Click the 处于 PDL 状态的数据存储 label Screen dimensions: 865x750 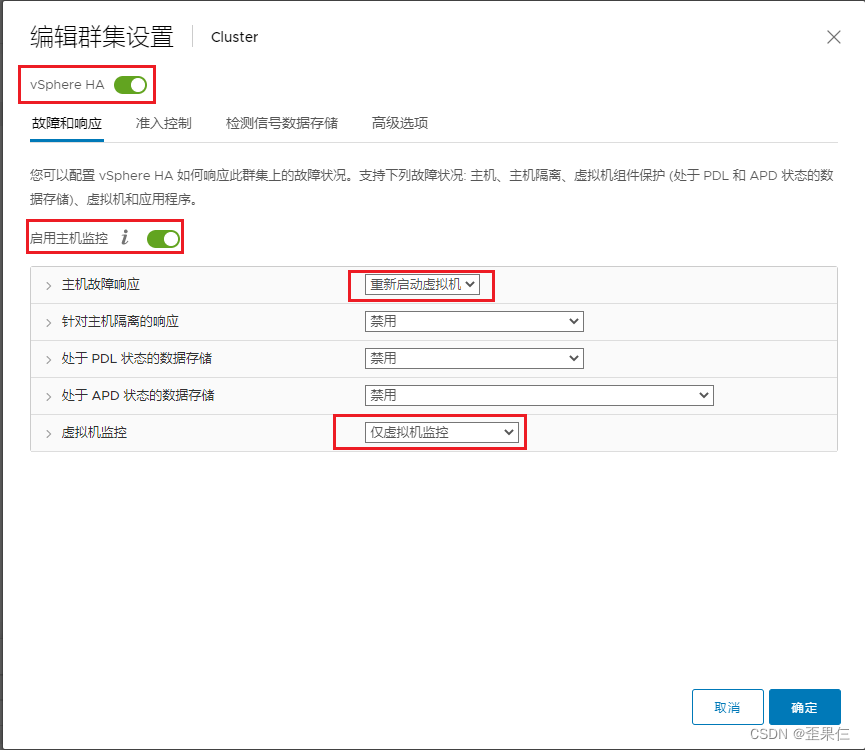(x=137, y=358)
